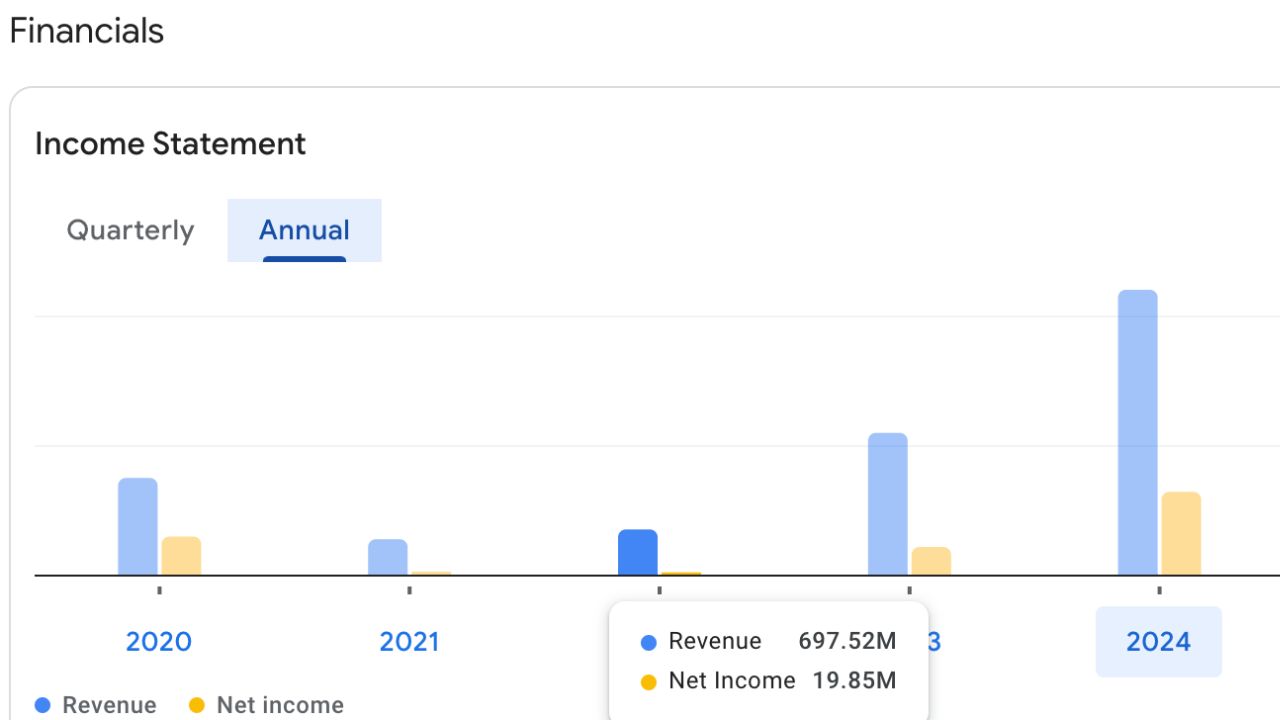
Task: Click the 697.52M revenue value in tooltip
Action: click(847, 641)
